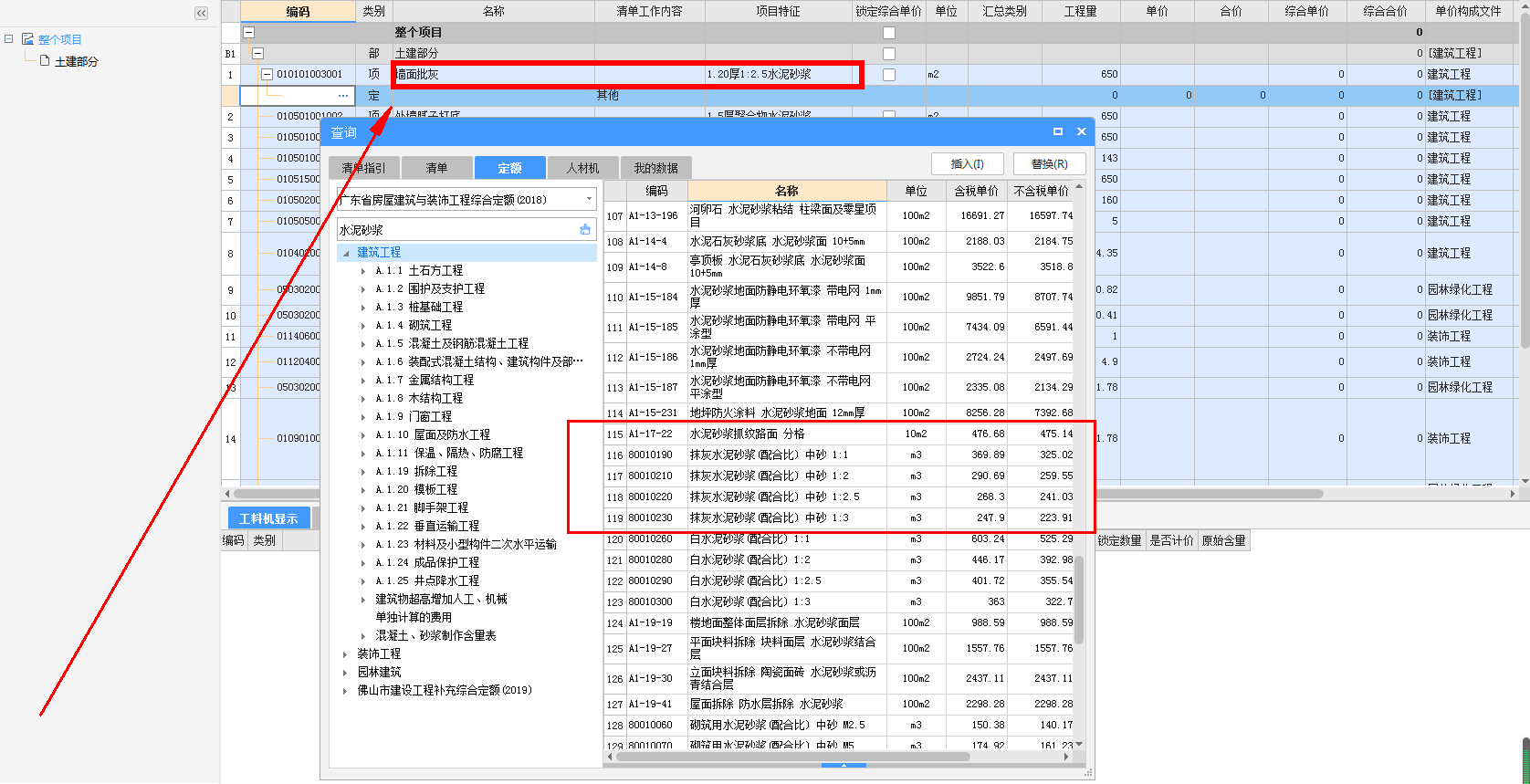Select row 116 抹灰水泥砂浆 中砂 1:1
Screen dimensions: 1530x784
point(840,455)
